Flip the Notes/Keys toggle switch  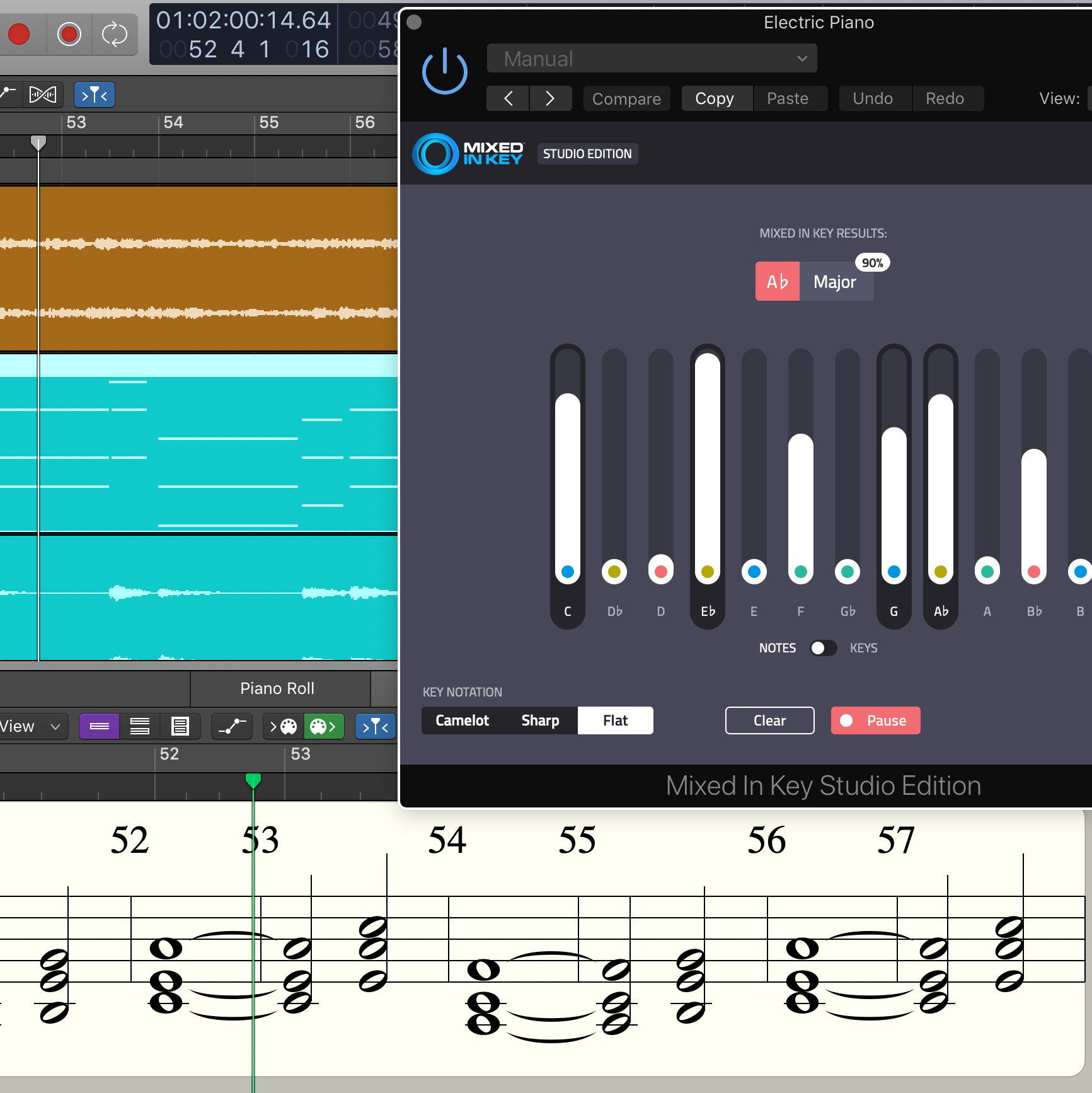tap(823, 648)
